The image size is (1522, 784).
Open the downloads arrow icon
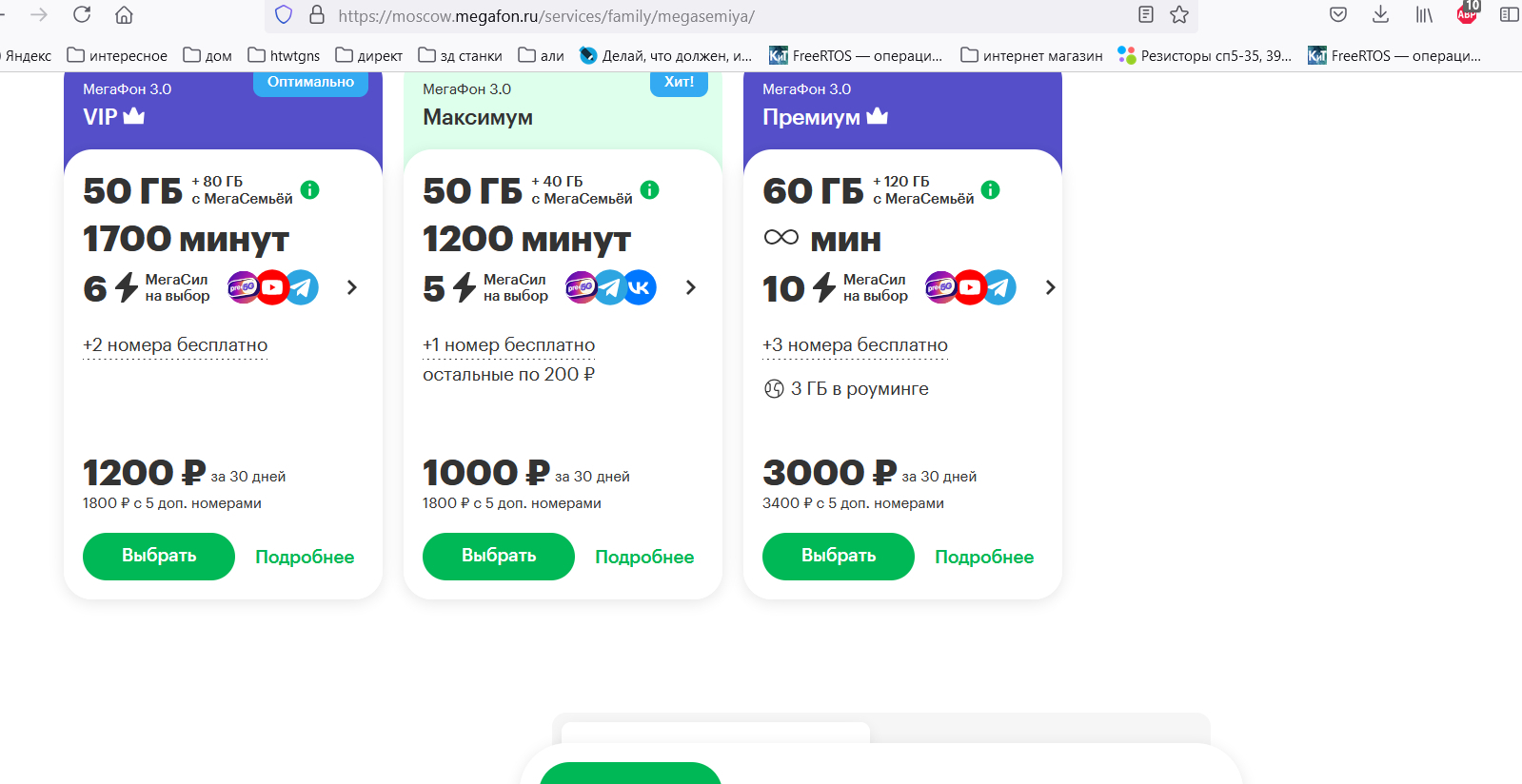point(1380,14)
